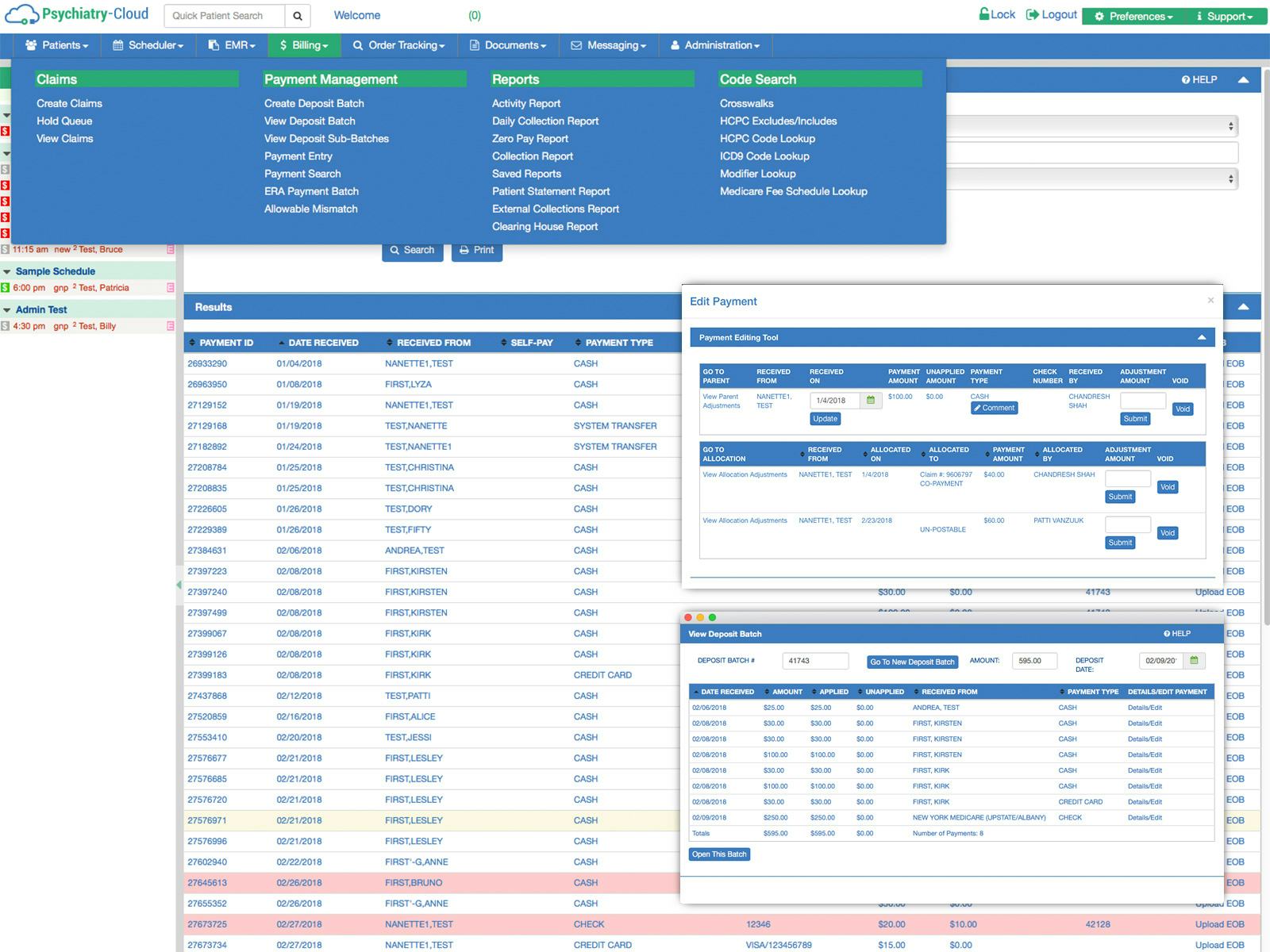Click the Go To New Deposit Batch button
1270x952 pixels.
pyautogui.click(x=911, y=662)
